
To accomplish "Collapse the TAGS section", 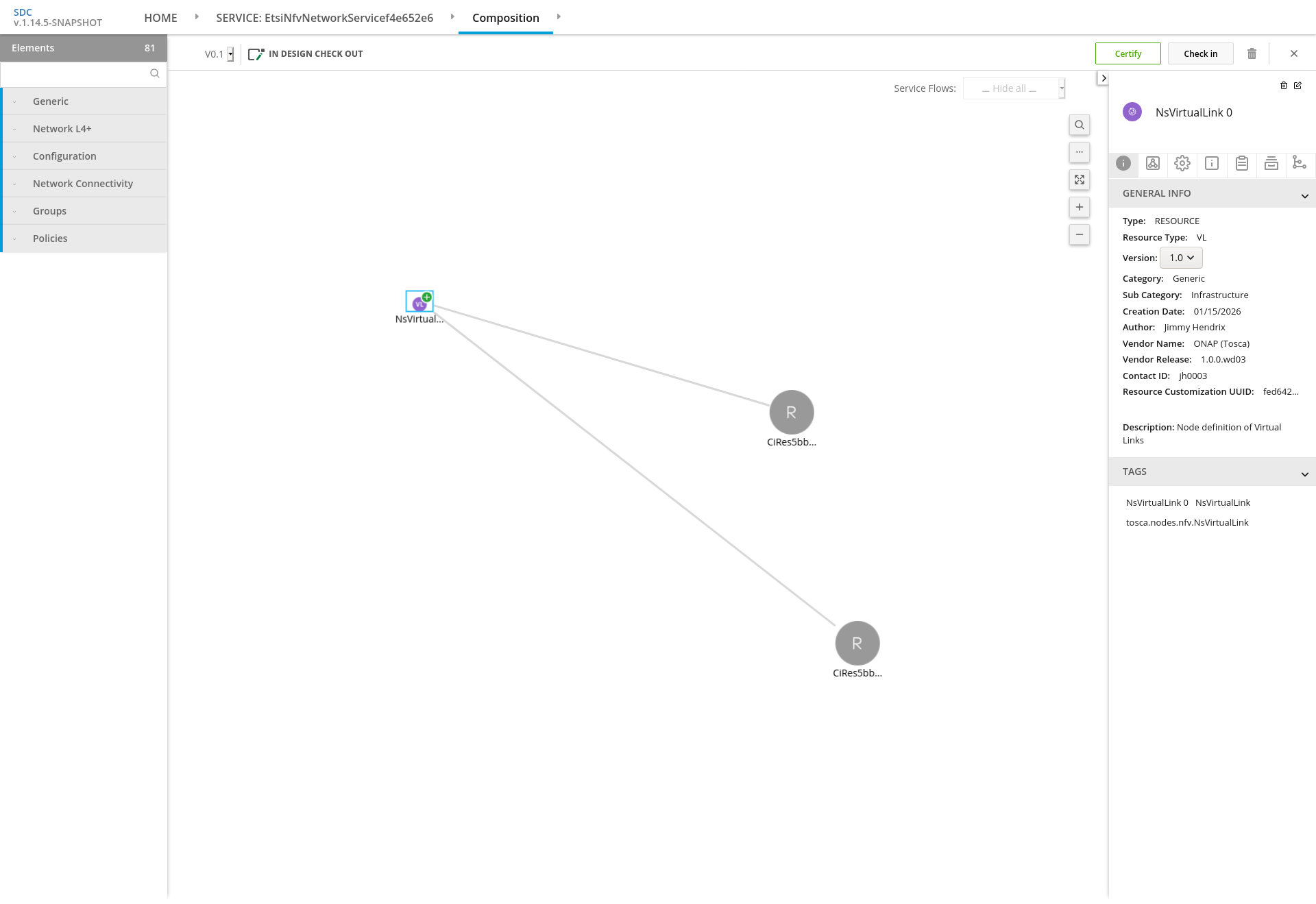I will tap(1304, 474).
